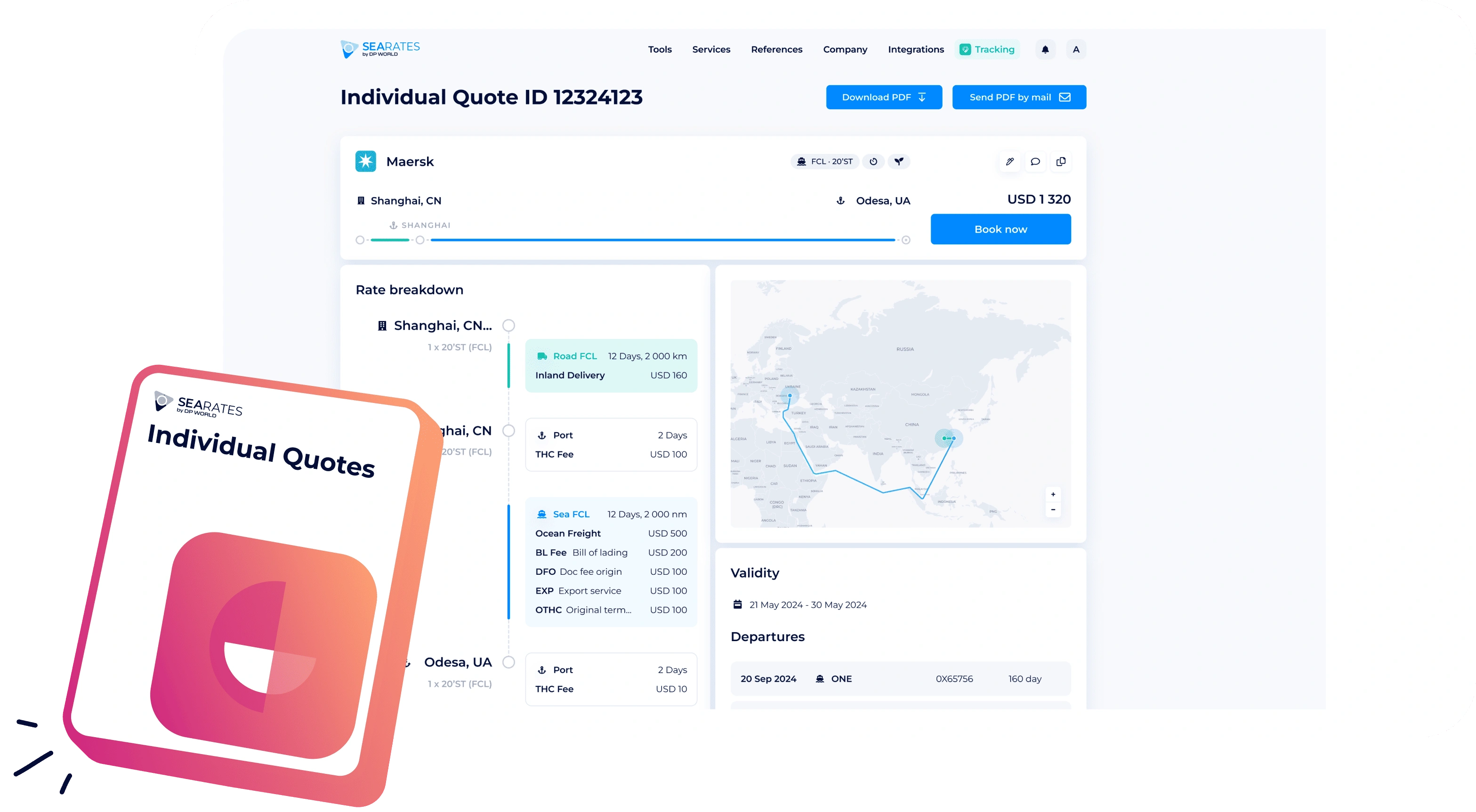Click the route progress start point

[x=360, y=240]
